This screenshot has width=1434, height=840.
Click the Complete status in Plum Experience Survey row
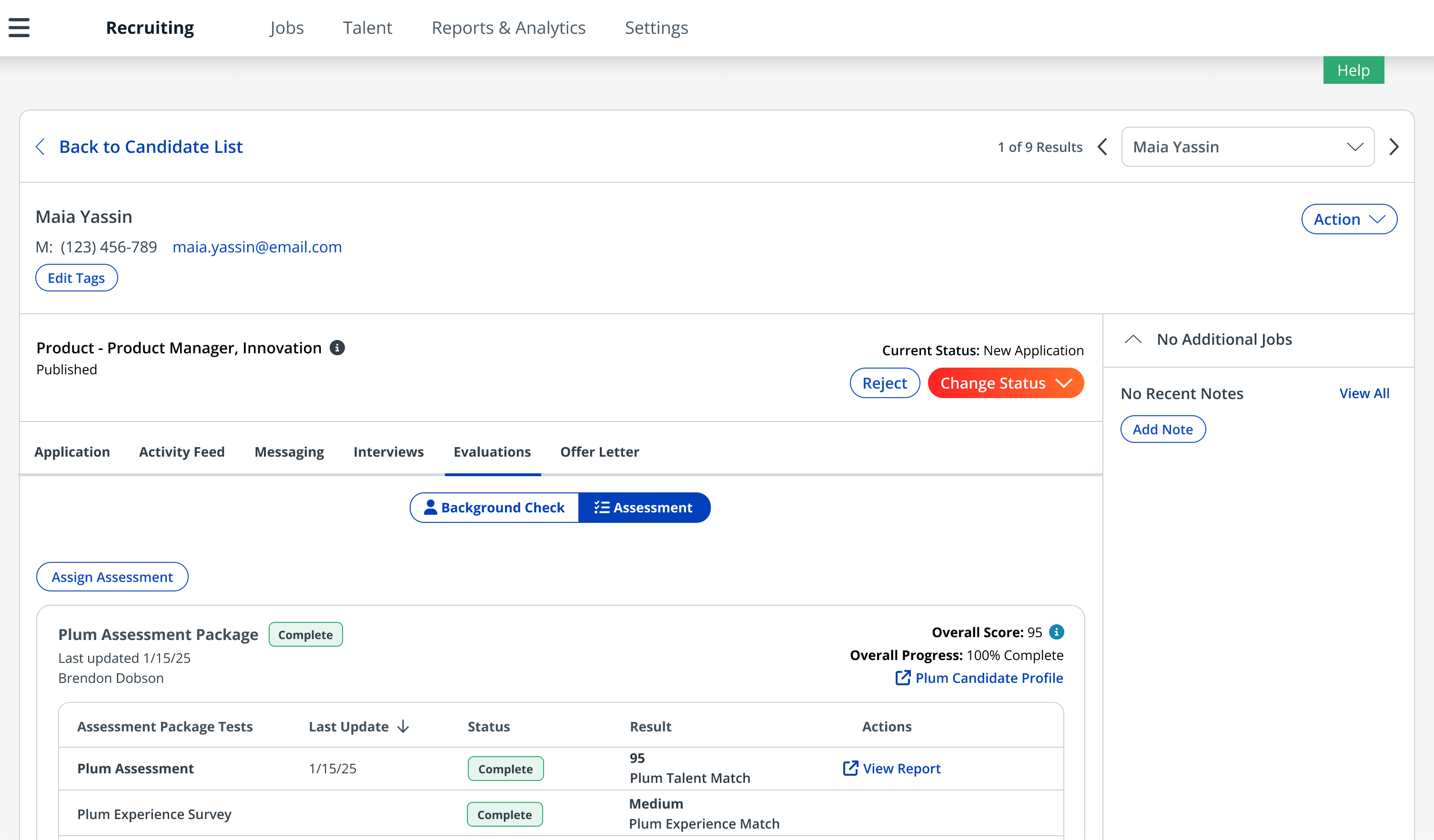click(x=505, y=814)
